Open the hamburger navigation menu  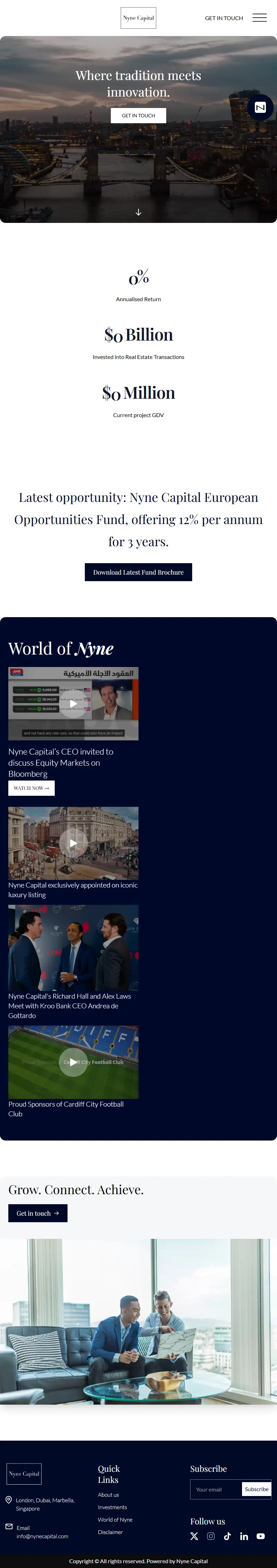(x=259, y=18)
